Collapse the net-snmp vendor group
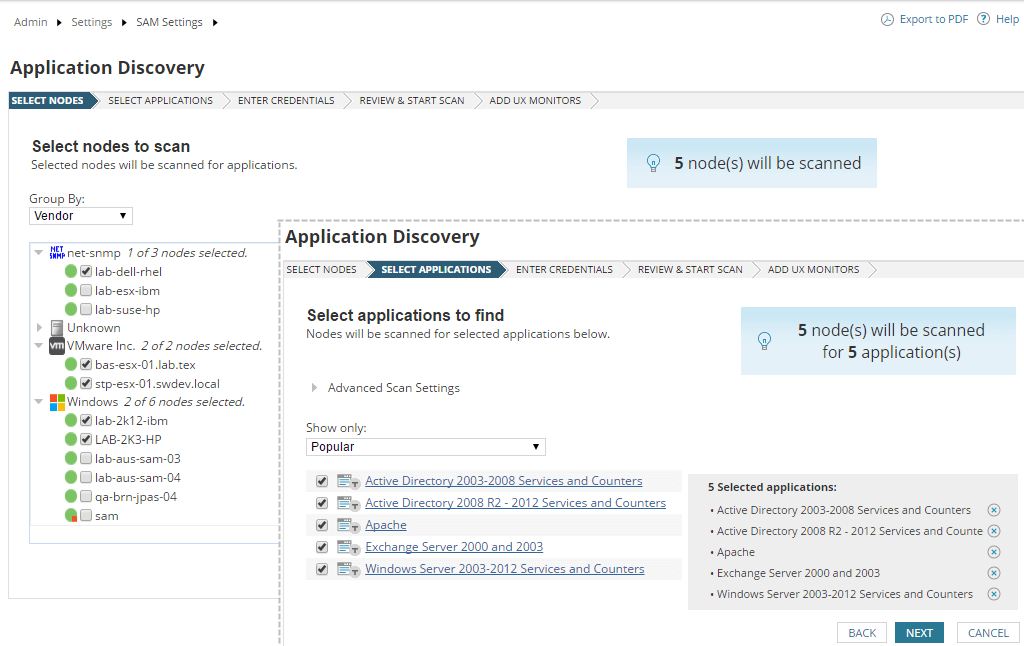 click(x=39, y=252)
